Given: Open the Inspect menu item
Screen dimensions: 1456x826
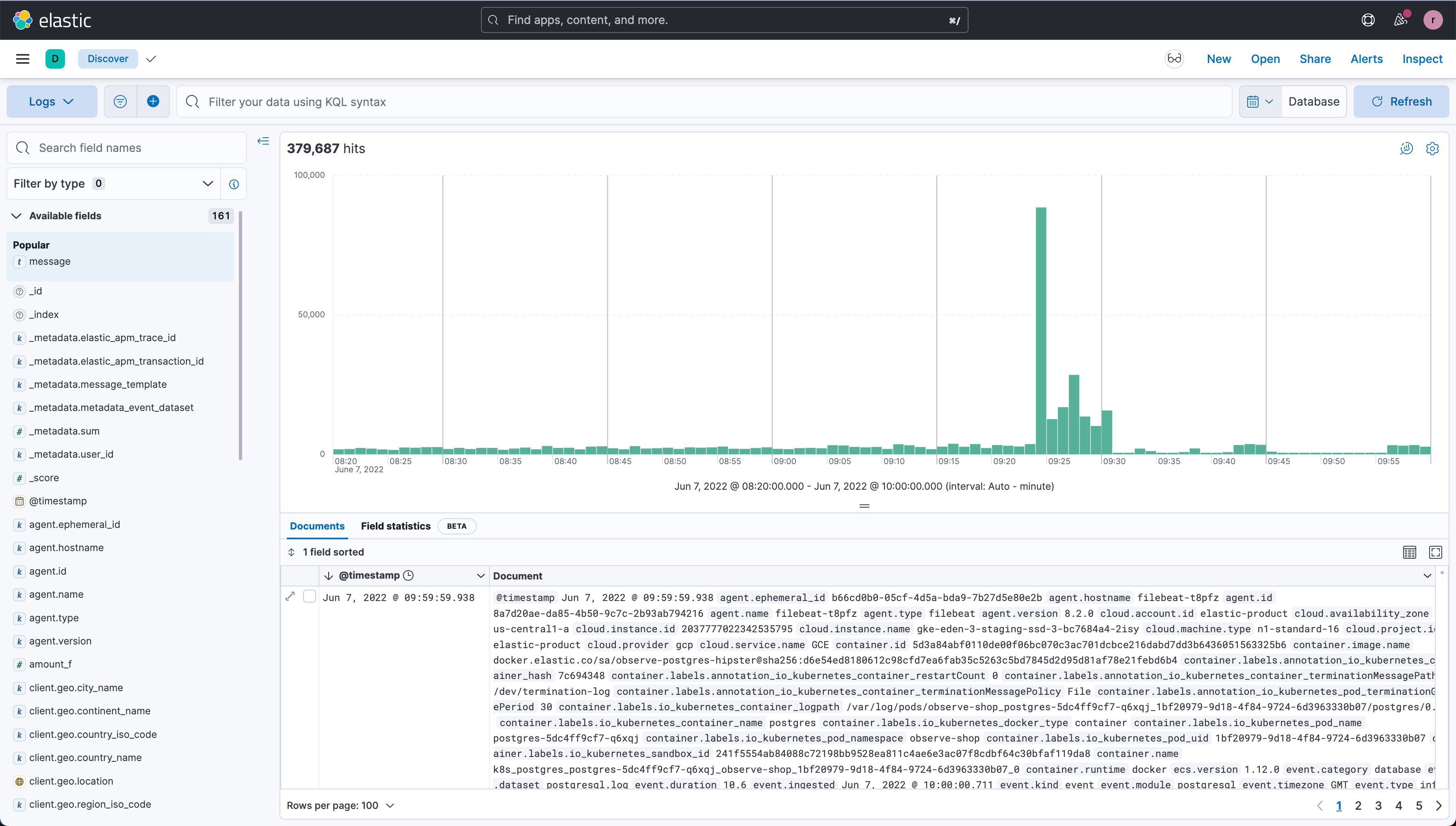Looking at the screenshot, I should (1422, 59).
